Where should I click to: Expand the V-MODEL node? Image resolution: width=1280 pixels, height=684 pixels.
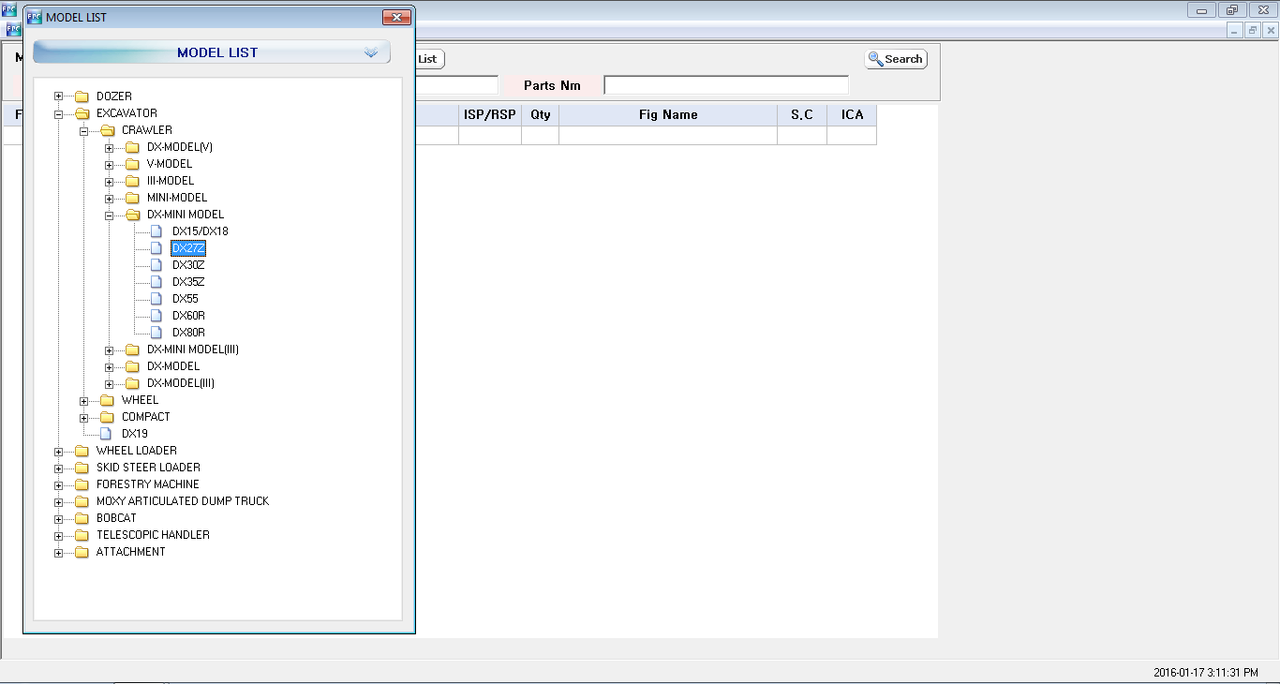tap(109, 165)
